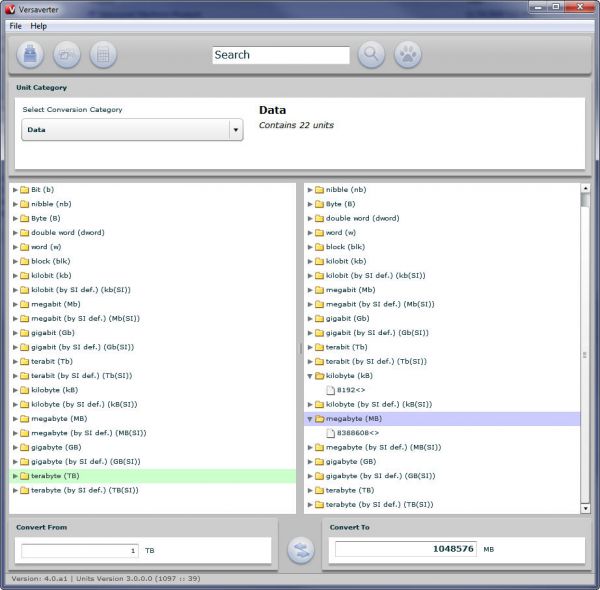
Task: Collapse megabyte (MB) in the right tree
Action: 310,419
